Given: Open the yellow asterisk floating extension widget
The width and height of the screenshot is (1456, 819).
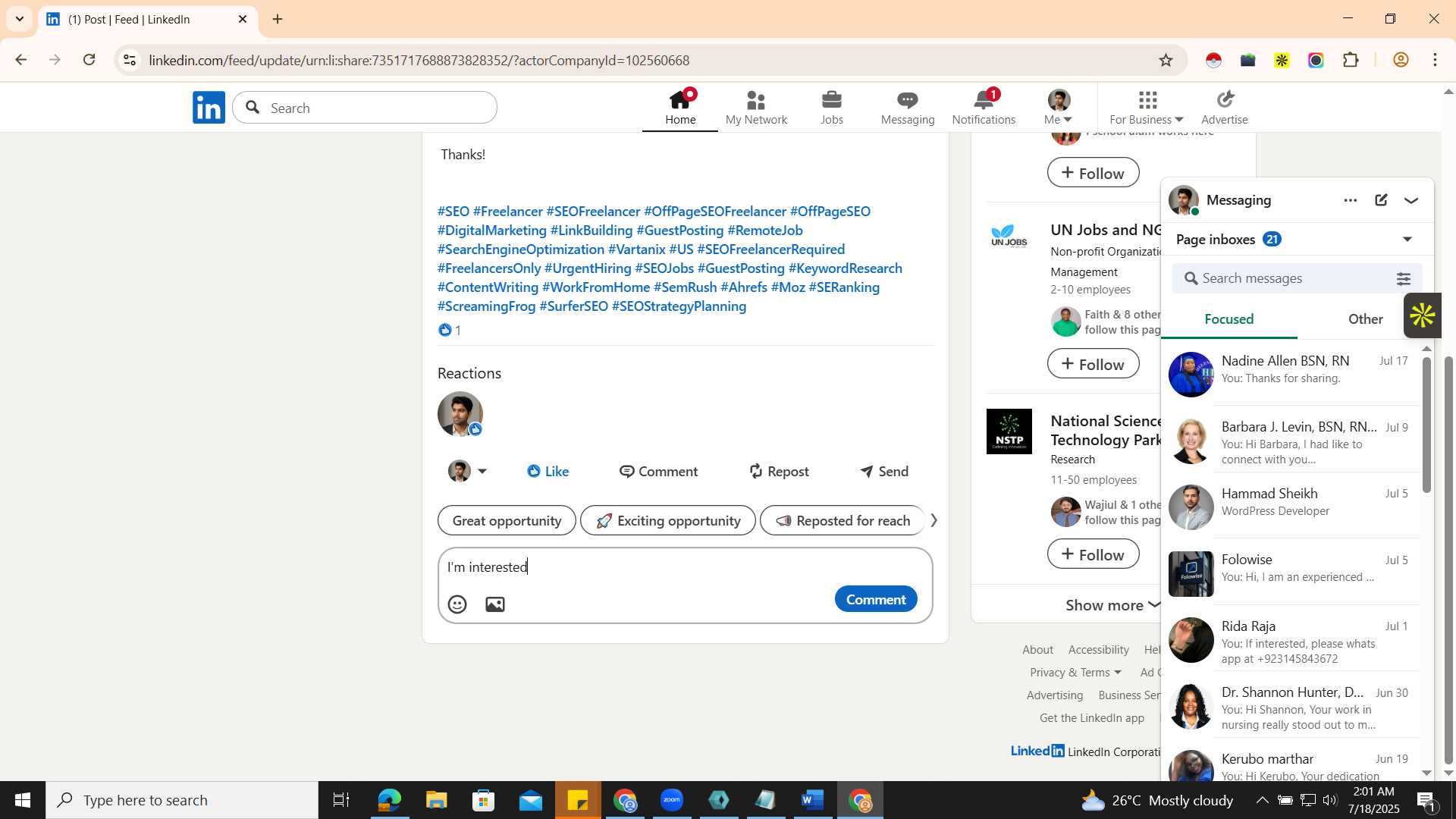Looking at the screenshot, I should [x=1422, y=315].
